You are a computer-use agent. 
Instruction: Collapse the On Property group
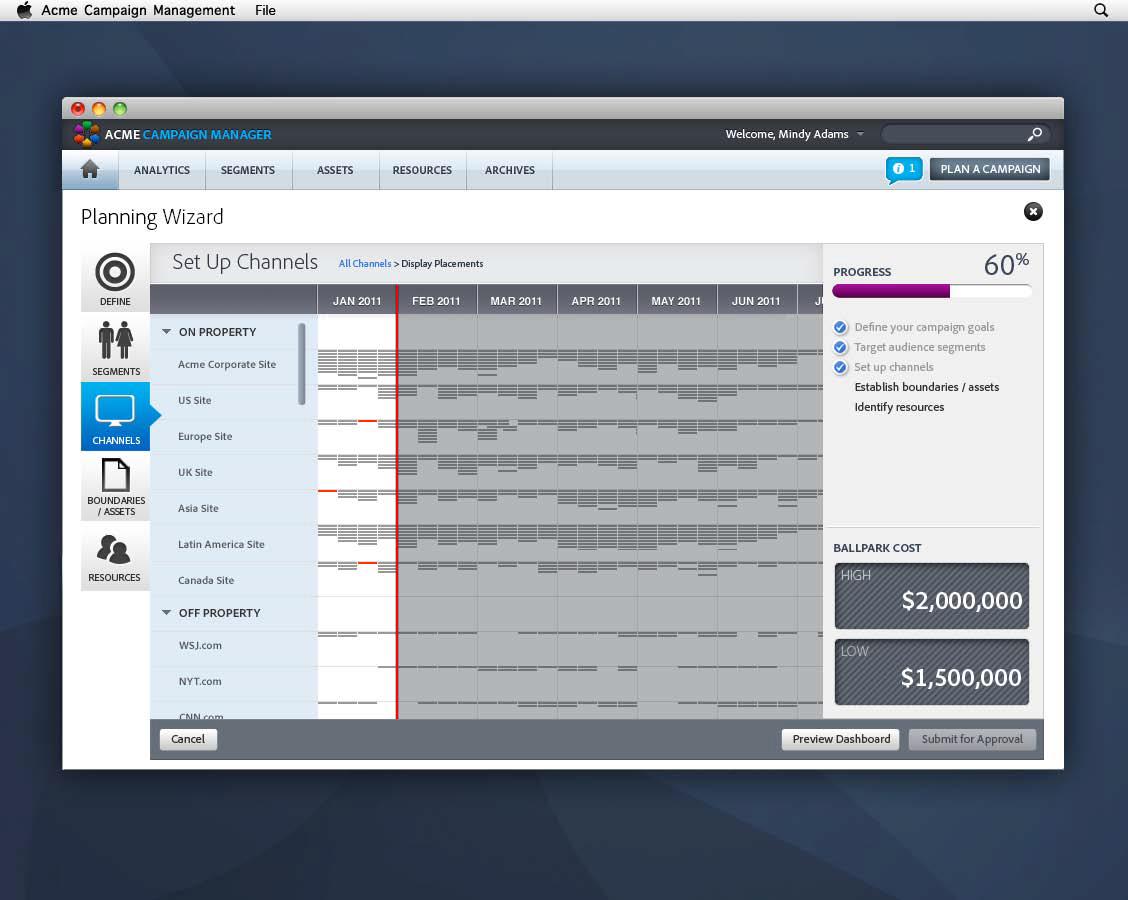166,332
